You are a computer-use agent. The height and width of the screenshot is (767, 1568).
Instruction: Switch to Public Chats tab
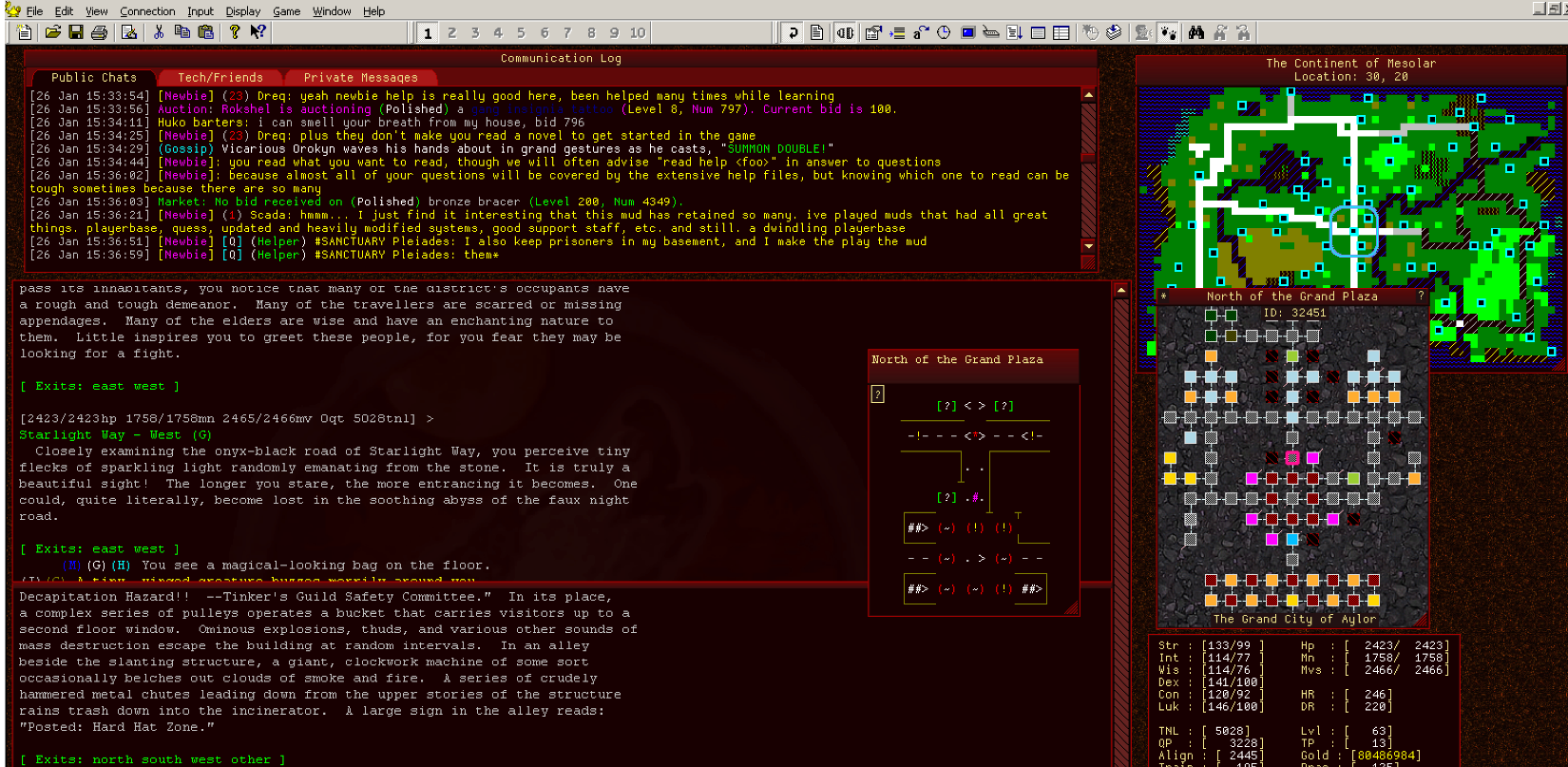tap(94, 78)
